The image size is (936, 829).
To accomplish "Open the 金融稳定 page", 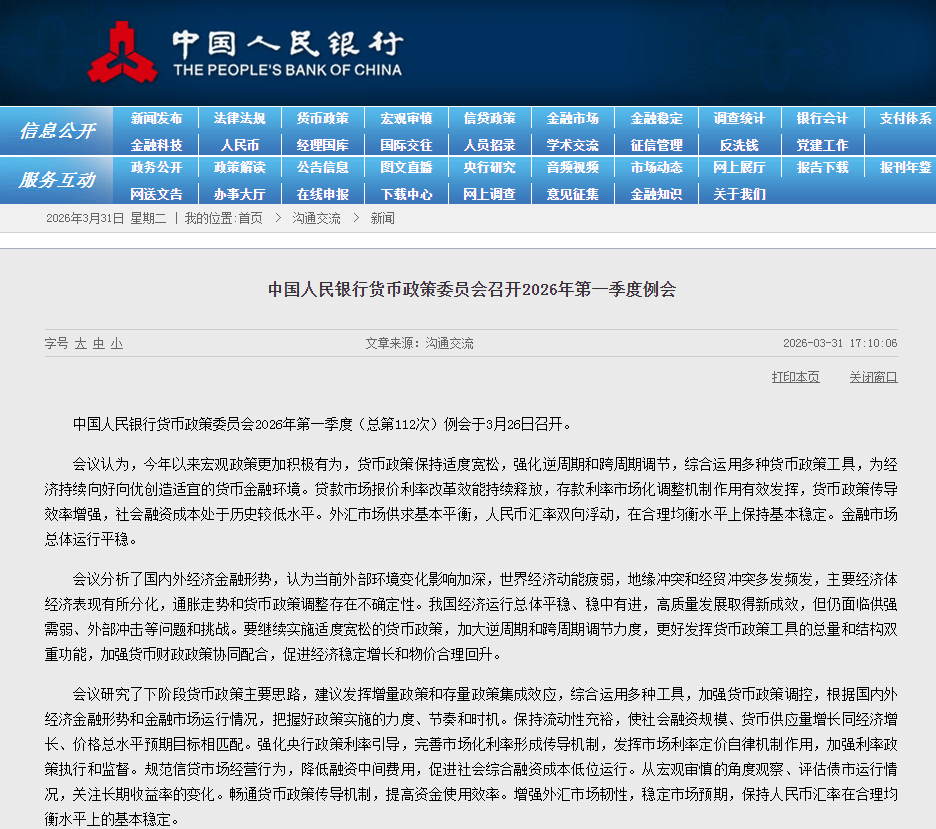I will click(655, 117).
